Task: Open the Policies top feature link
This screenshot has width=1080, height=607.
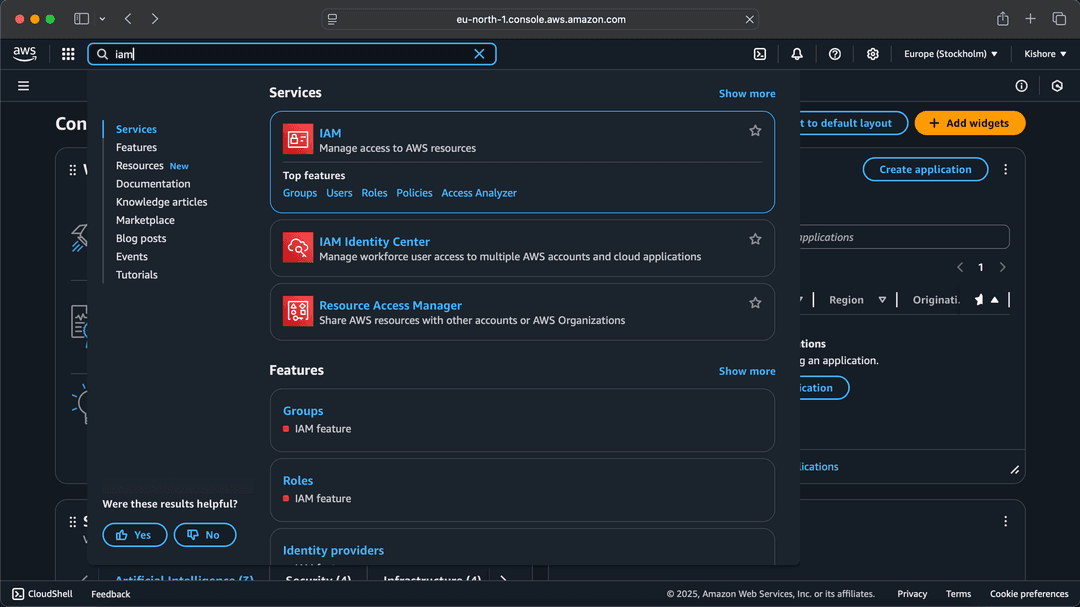Action: tap(414, 193)
